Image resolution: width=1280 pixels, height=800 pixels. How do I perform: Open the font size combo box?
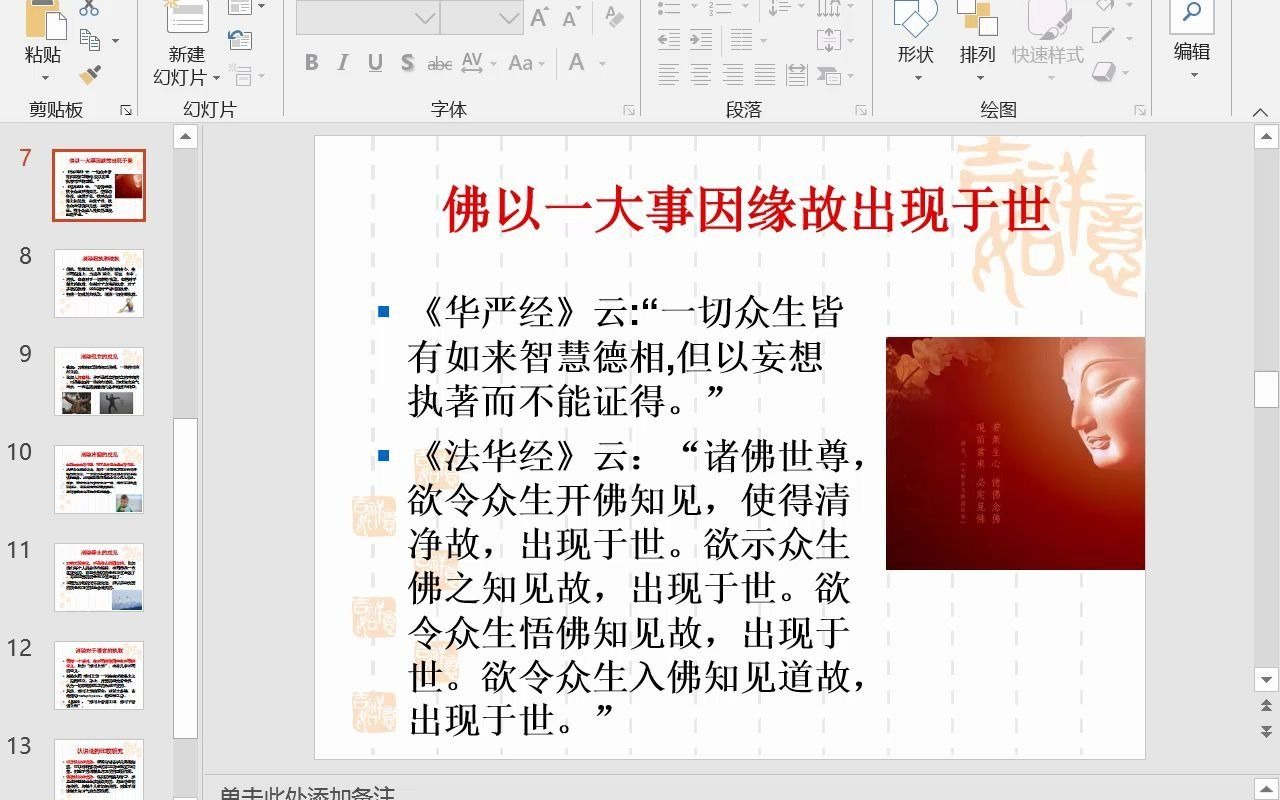[481, 18]
